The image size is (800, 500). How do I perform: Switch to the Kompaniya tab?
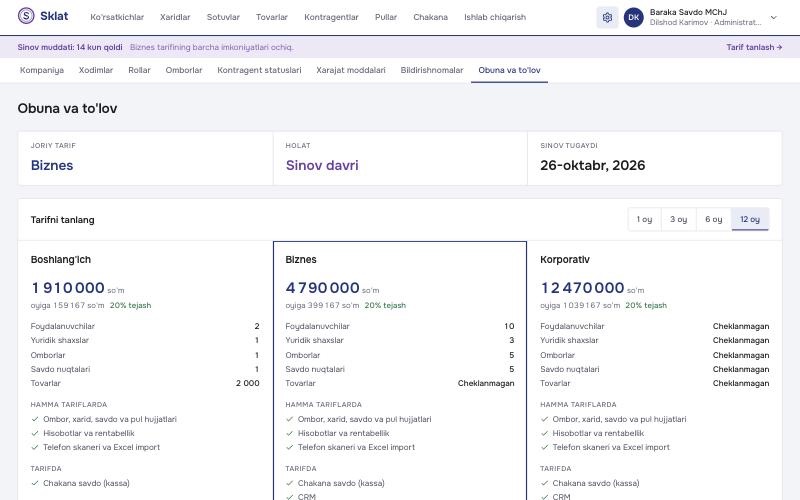point(42,70)
